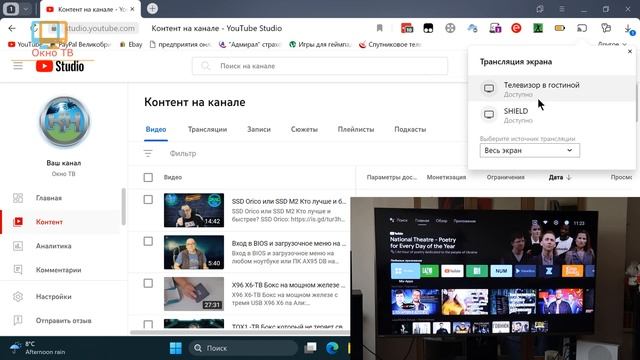Click the filter icon next to Фильтр

(148, 153)
